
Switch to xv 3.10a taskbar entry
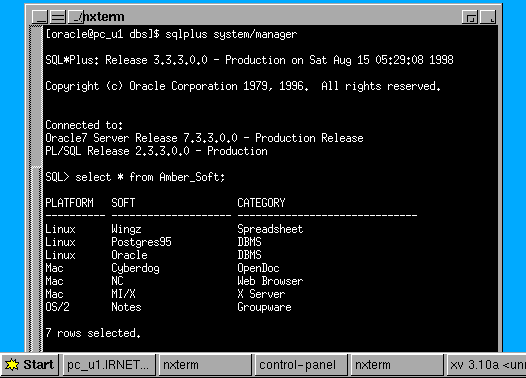pos(486,365)
